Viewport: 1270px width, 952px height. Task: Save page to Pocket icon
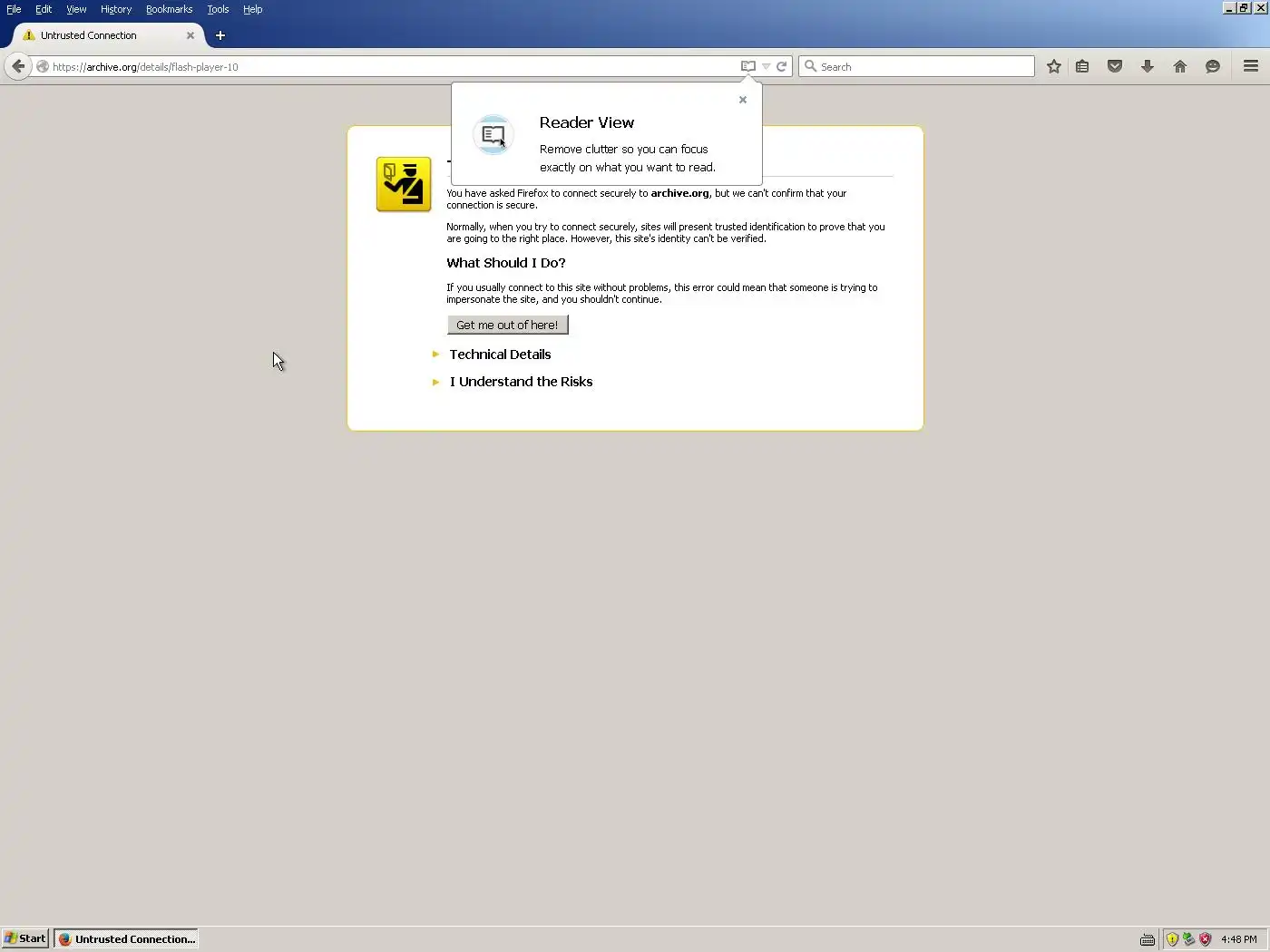coord(1115,66)
